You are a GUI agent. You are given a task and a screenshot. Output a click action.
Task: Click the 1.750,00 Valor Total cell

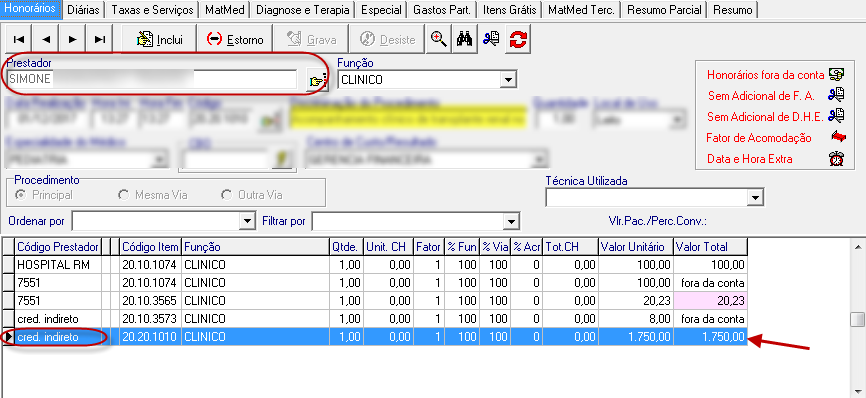pos(710,337)
